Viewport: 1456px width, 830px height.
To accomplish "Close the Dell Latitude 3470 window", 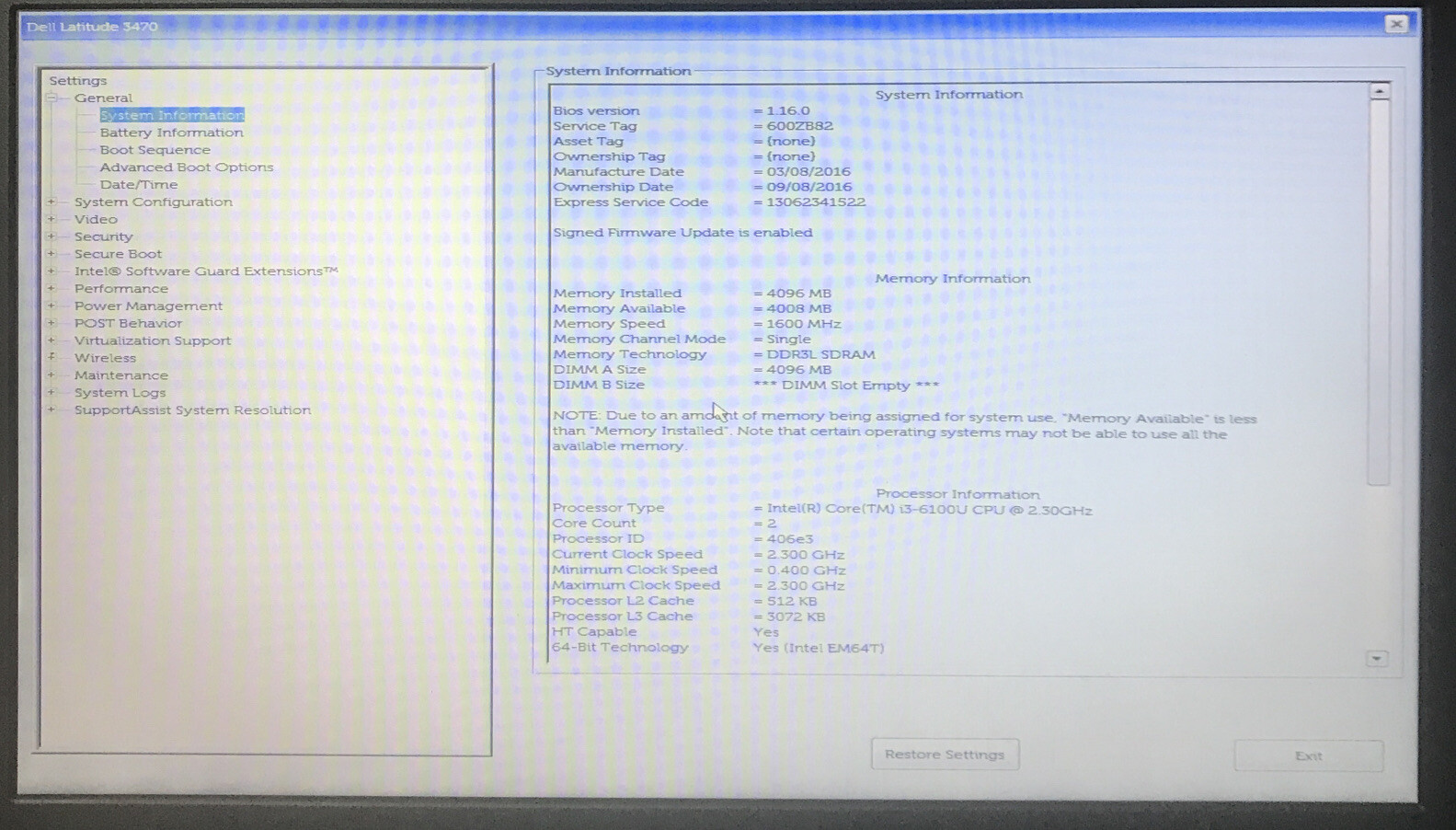I will click(1396, 24).
